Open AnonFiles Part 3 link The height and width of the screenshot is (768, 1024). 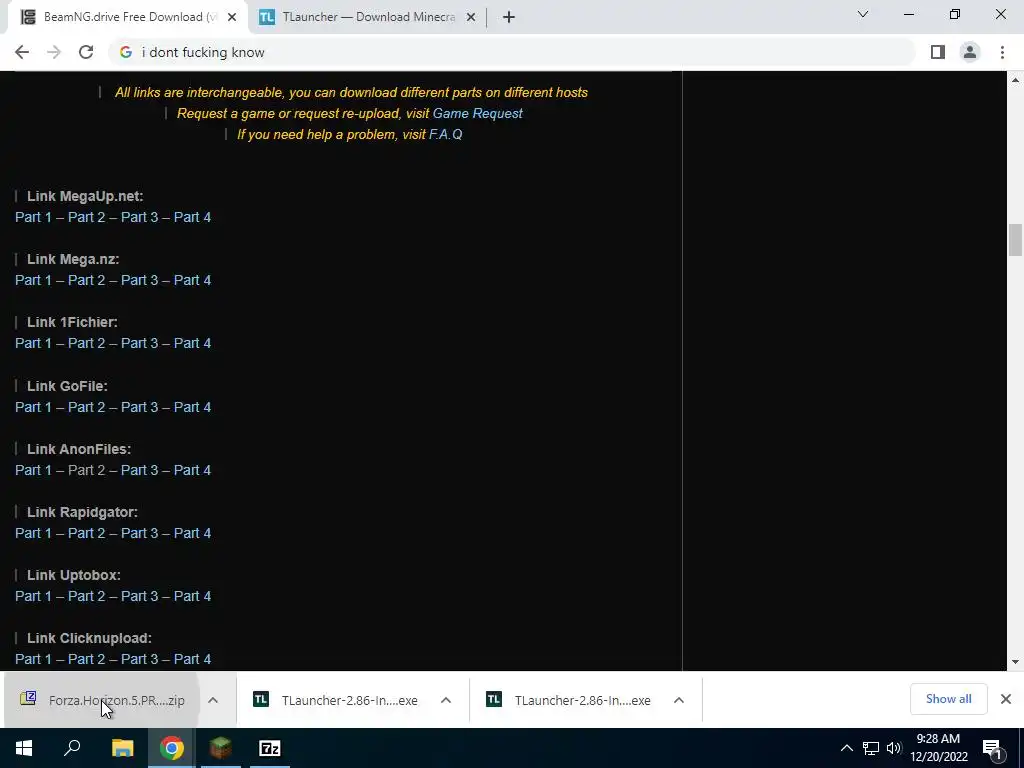click(x=139, y=470)
